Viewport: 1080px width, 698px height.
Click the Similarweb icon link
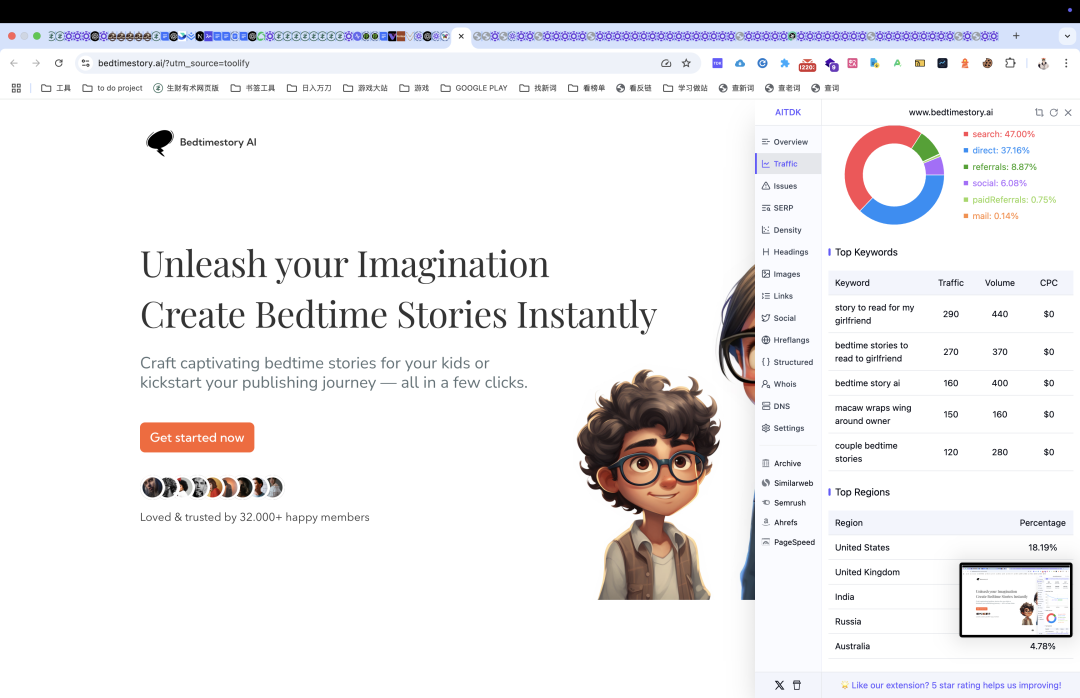point(766,483)
